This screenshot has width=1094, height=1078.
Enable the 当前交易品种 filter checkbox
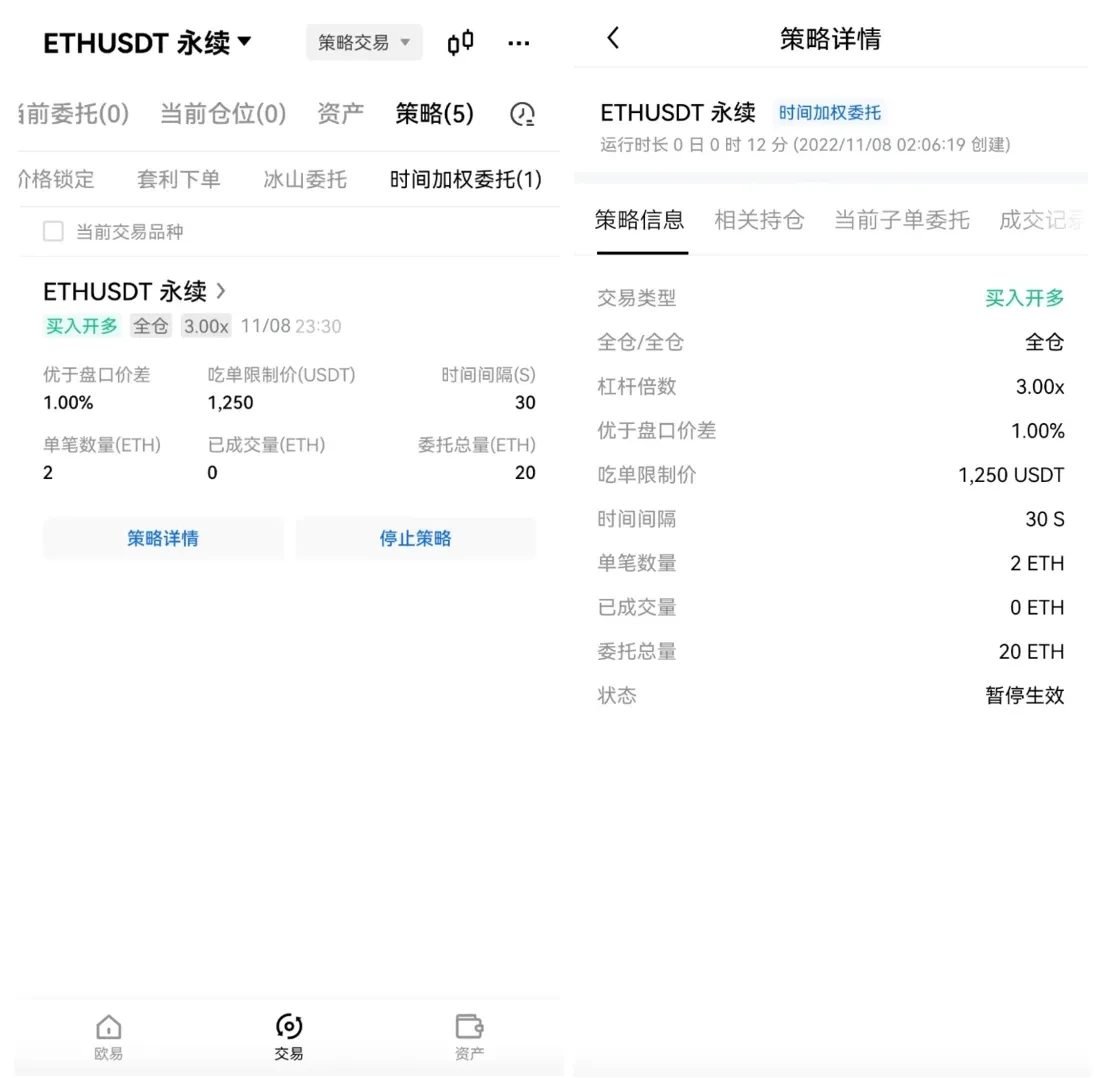(x=53, y=230)
